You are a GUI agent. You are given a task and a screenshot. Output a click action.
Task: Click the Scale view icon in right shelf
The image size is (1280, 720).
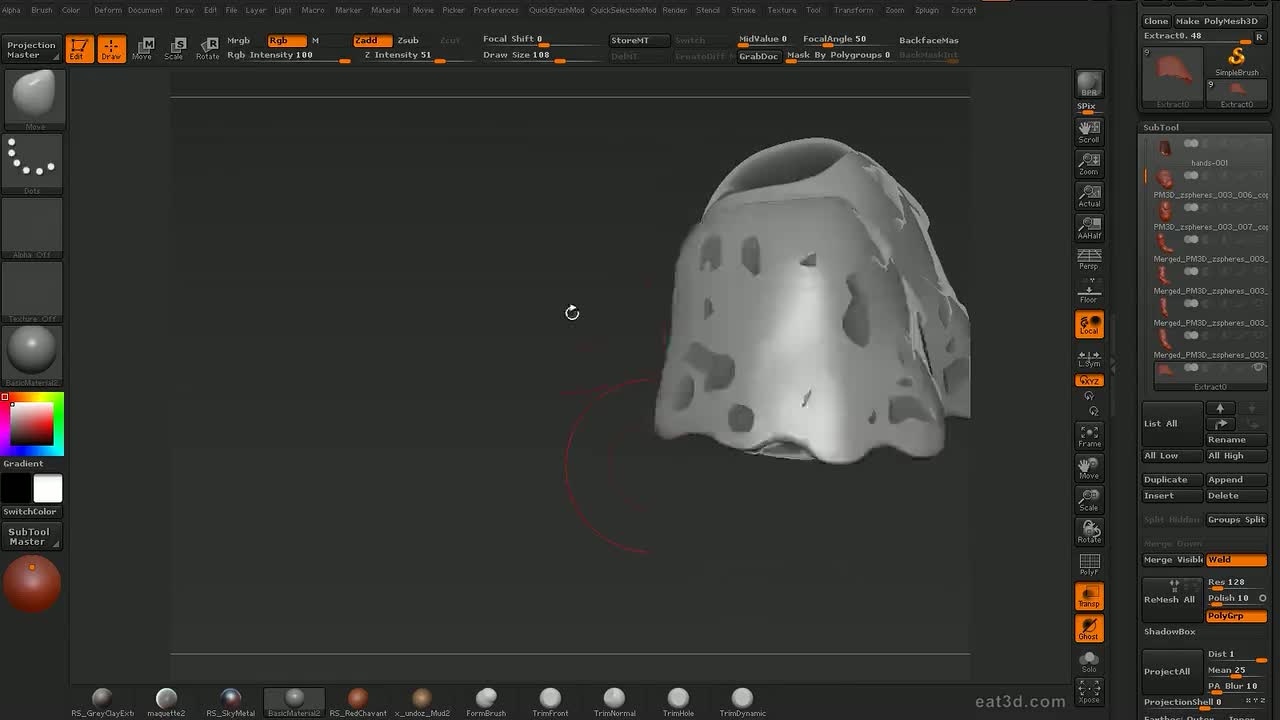coord(1089,500)
